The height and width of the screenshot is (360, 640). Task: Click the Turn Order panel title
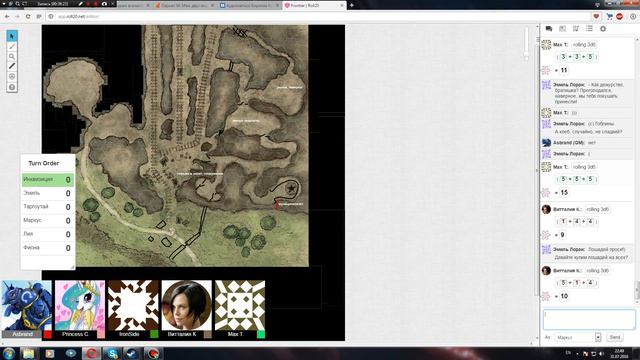tap(44, 163)
